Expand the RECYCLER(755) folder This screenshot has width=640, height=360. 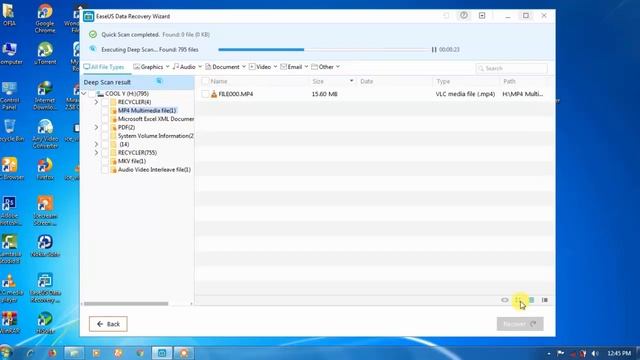point(96,153)
